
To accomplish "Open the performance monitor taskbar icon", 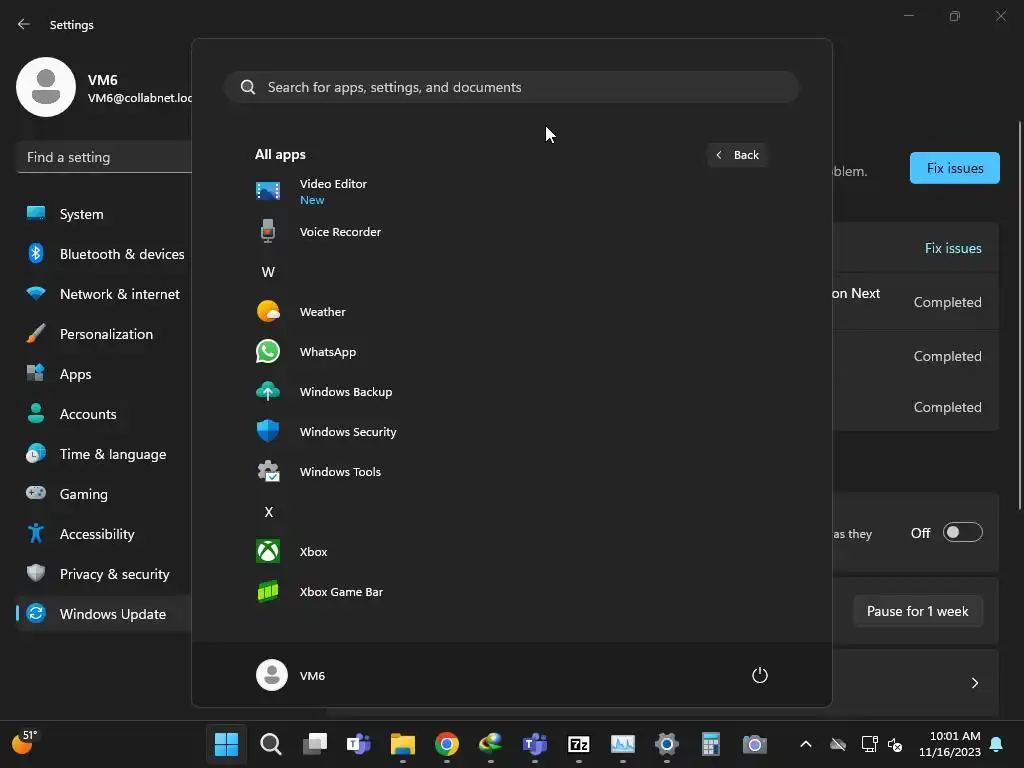I will coord(622,744).
